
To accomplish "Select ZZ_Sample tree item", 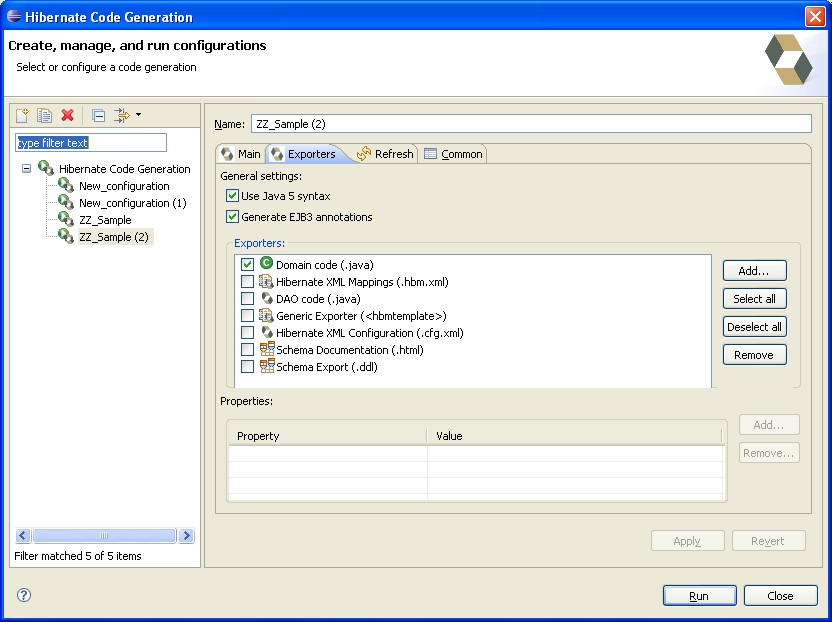I will pos(105,220).
